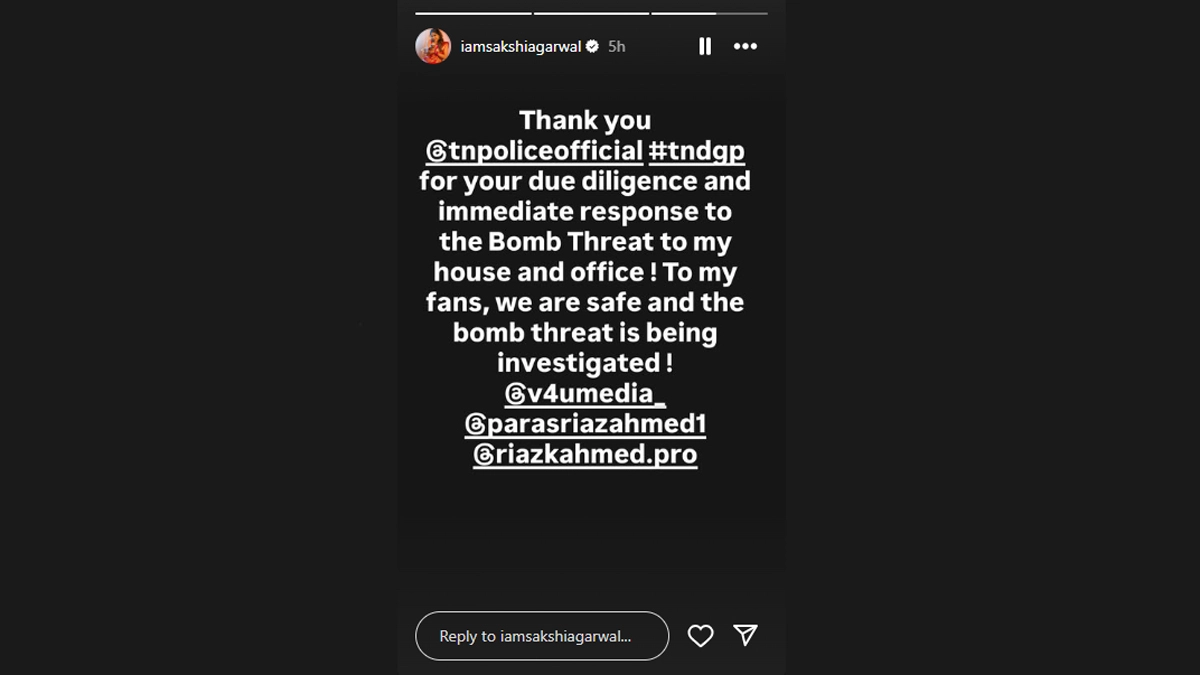Jump to the first story progress segment

coord(473,13)
